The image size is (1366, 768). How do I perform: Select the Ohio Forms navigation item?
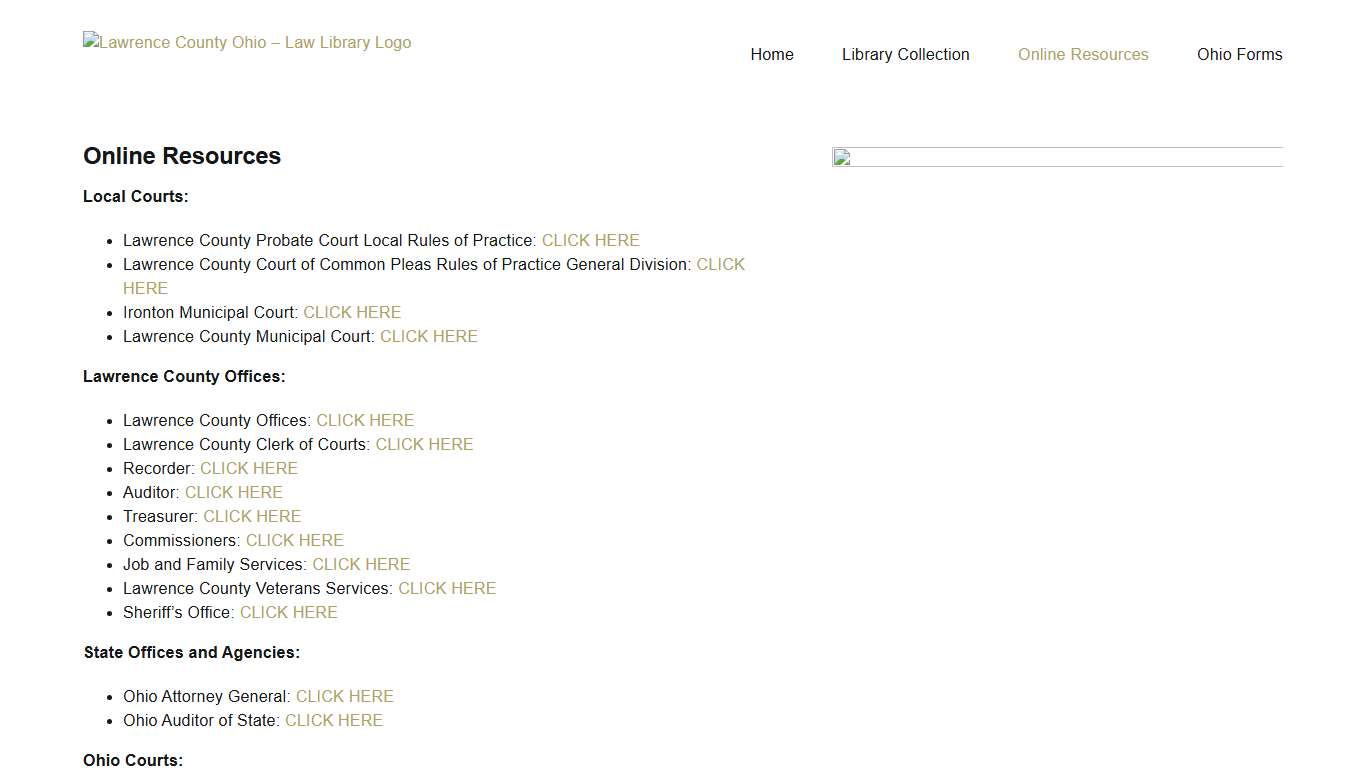pyautogui.click(x=1239, y=54)
